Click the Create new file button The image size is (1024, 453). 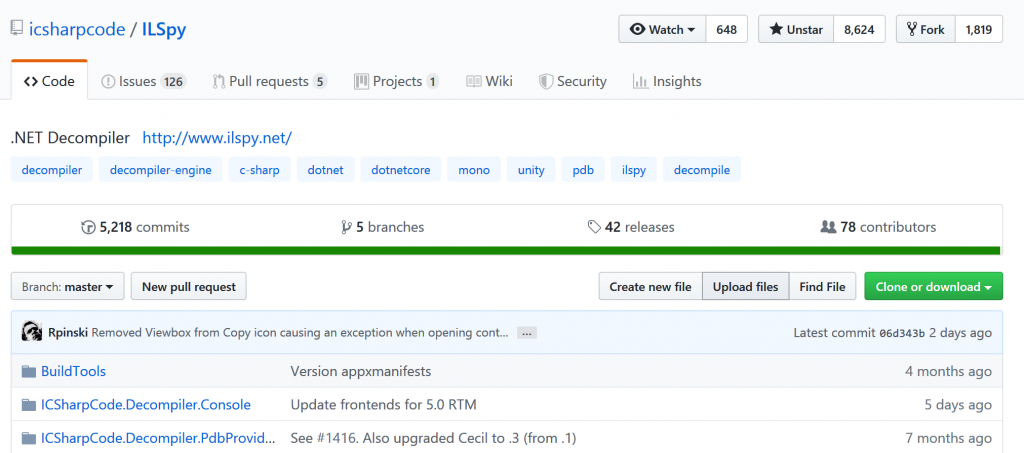tap(650, 287)
